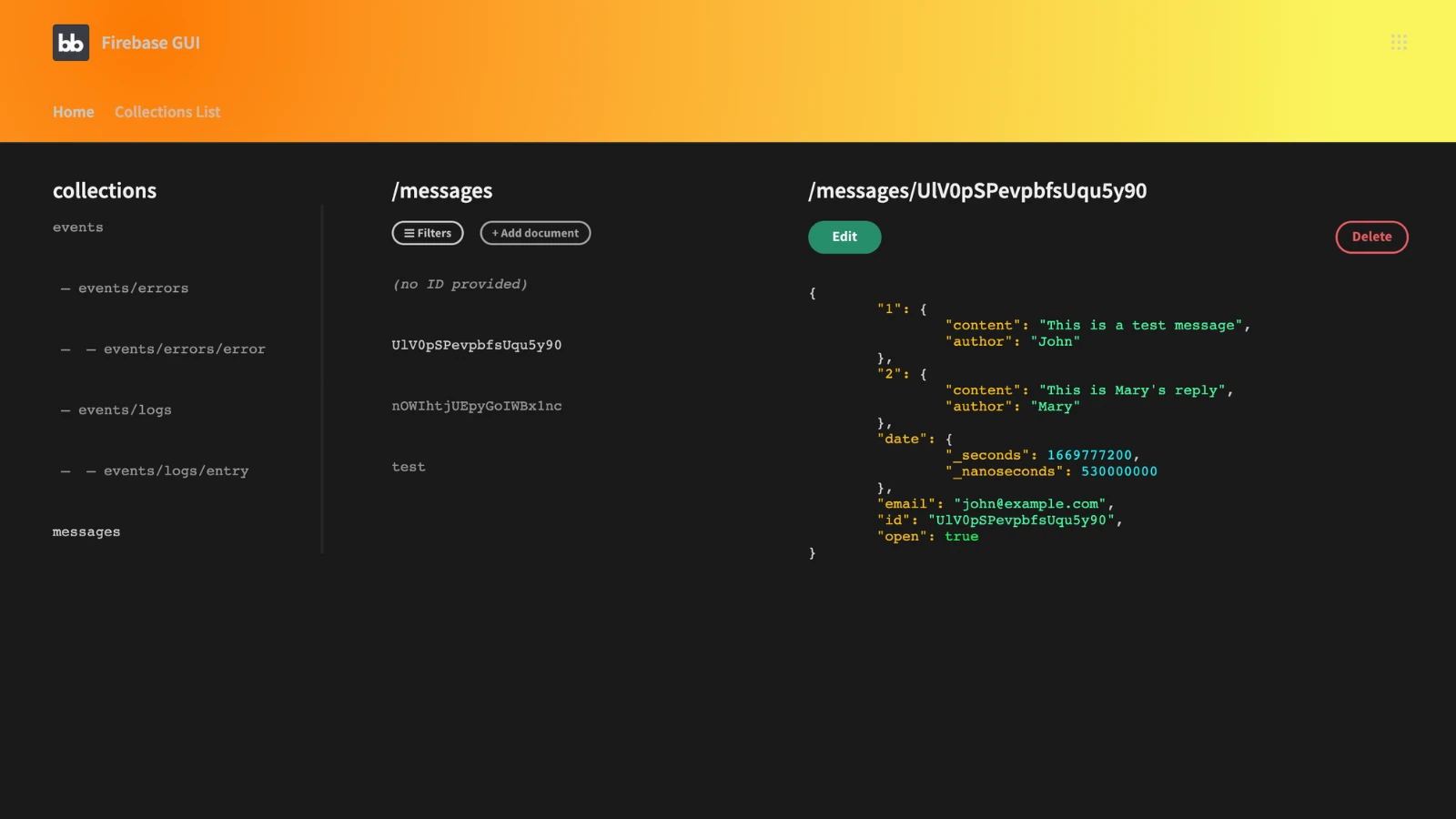Click the "This is Mary's reply" value
Image resolution: width=1456 pixels, height=819 pixels.
(x=1133, y=390)
